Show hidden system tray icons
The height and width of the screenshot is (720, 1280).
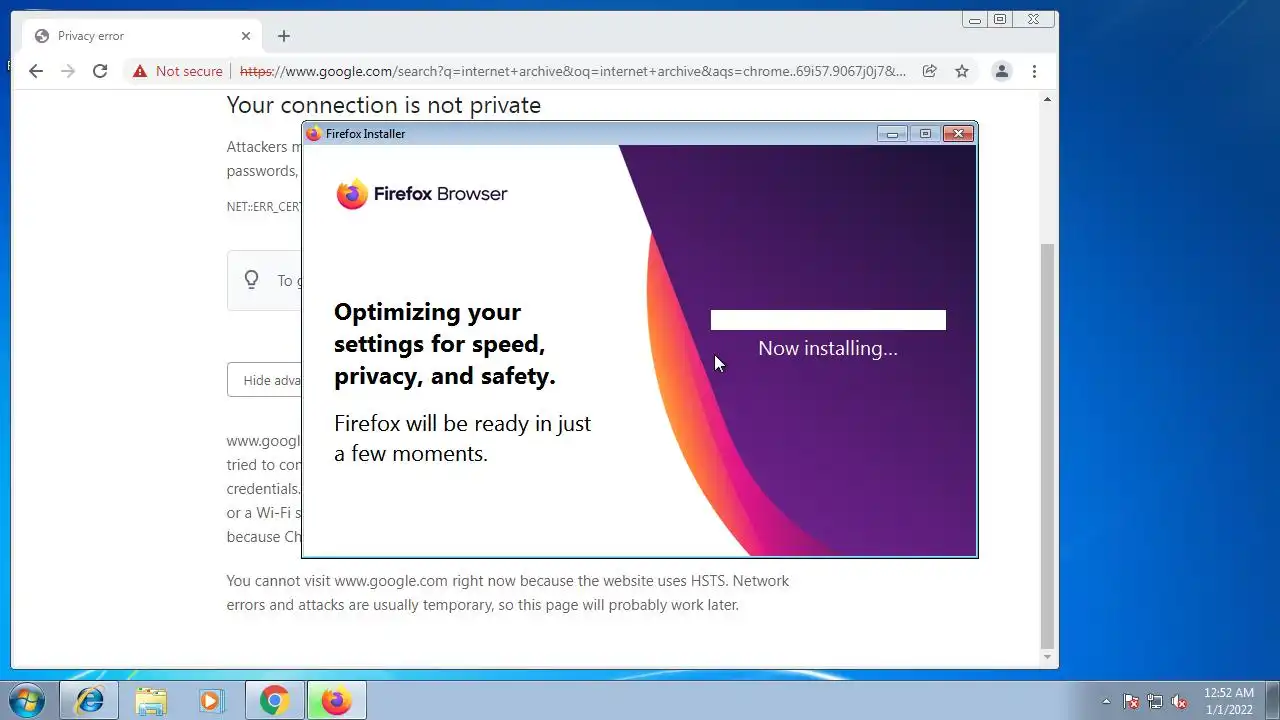[x=1106, y=701]
